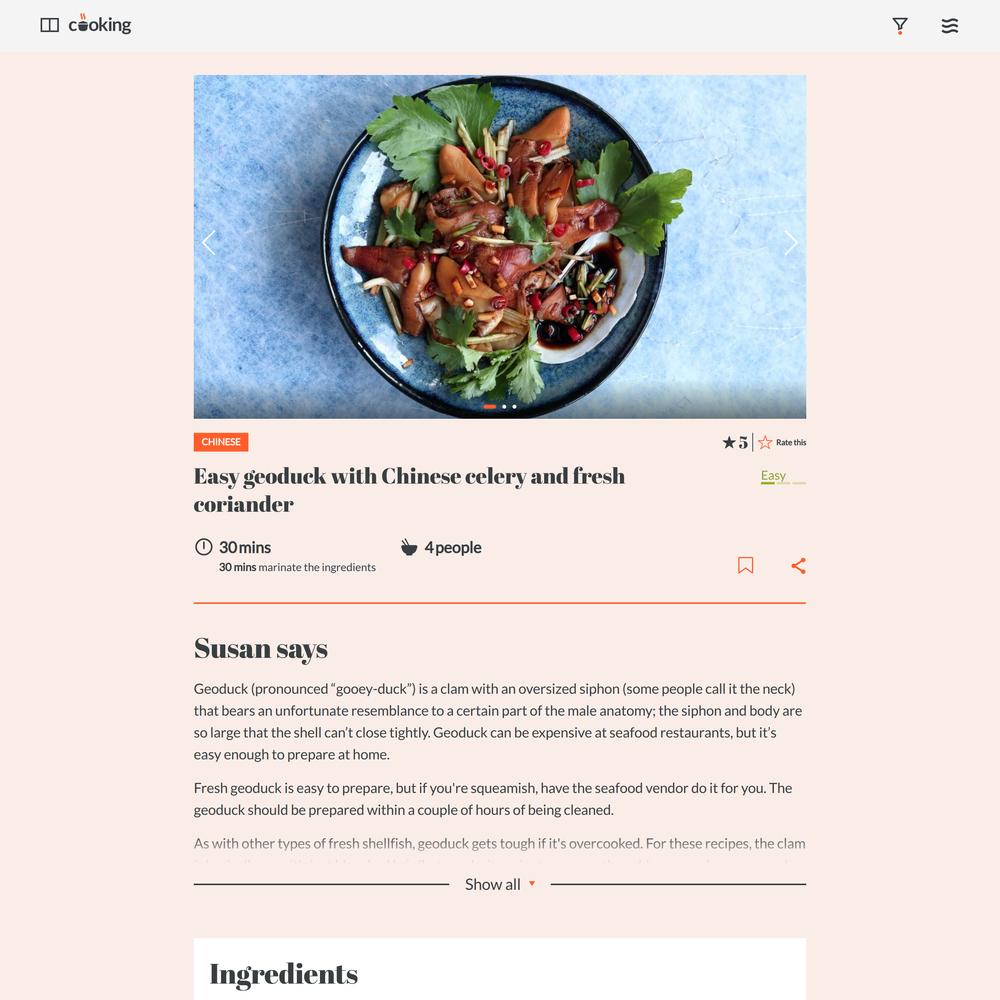
Task: Jump to second carousel dot
Action: pos(504,406)
